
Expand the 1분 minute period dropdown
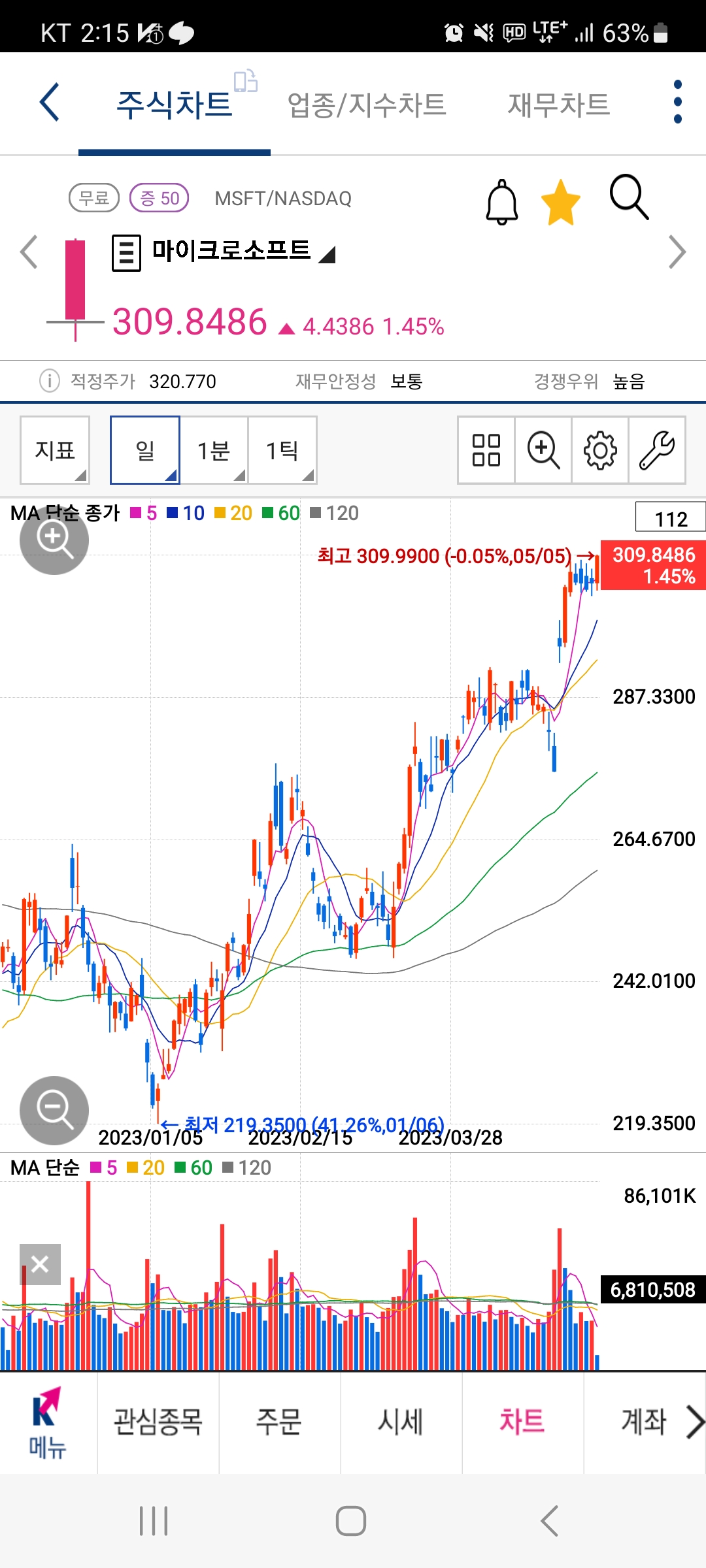pyautogui.click(x=214, y=450)
